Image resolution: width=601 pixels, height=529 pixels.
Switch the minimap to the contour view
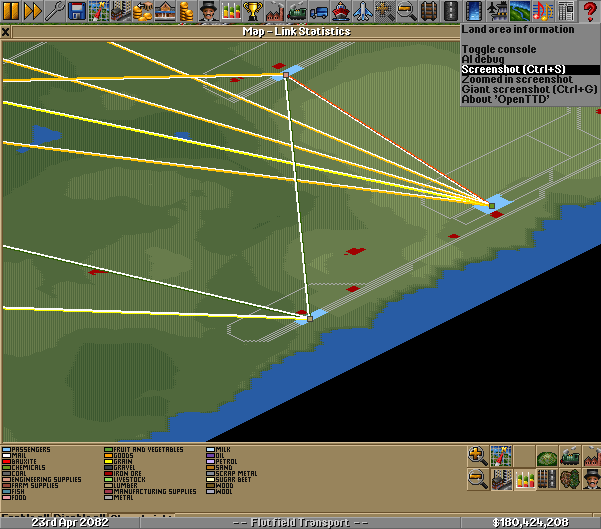pos(547,456)
